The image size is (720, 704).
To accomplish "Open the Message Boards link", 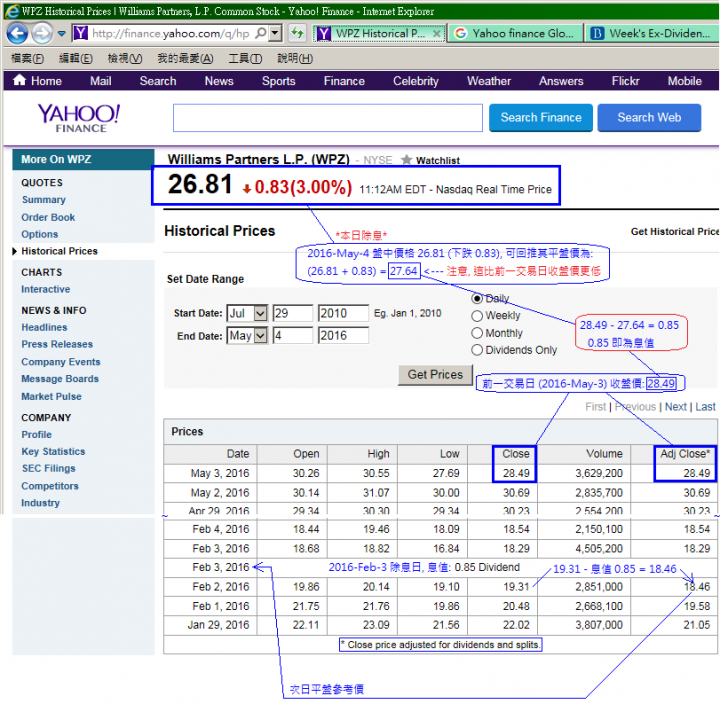I will [x=60, y=379].
